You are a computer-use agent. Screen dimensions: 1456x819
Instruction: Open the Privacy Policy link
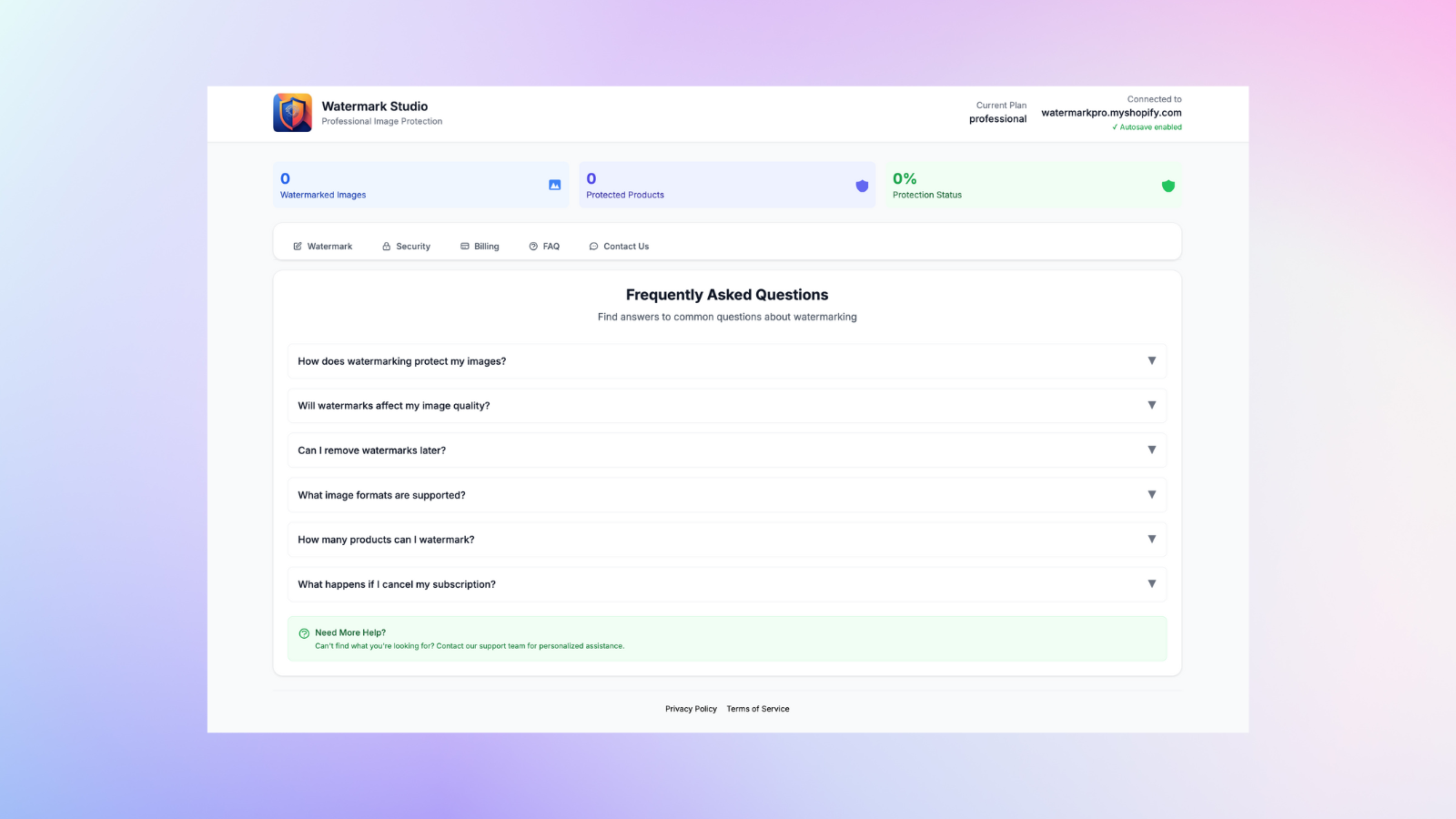(x=691, y=709)
